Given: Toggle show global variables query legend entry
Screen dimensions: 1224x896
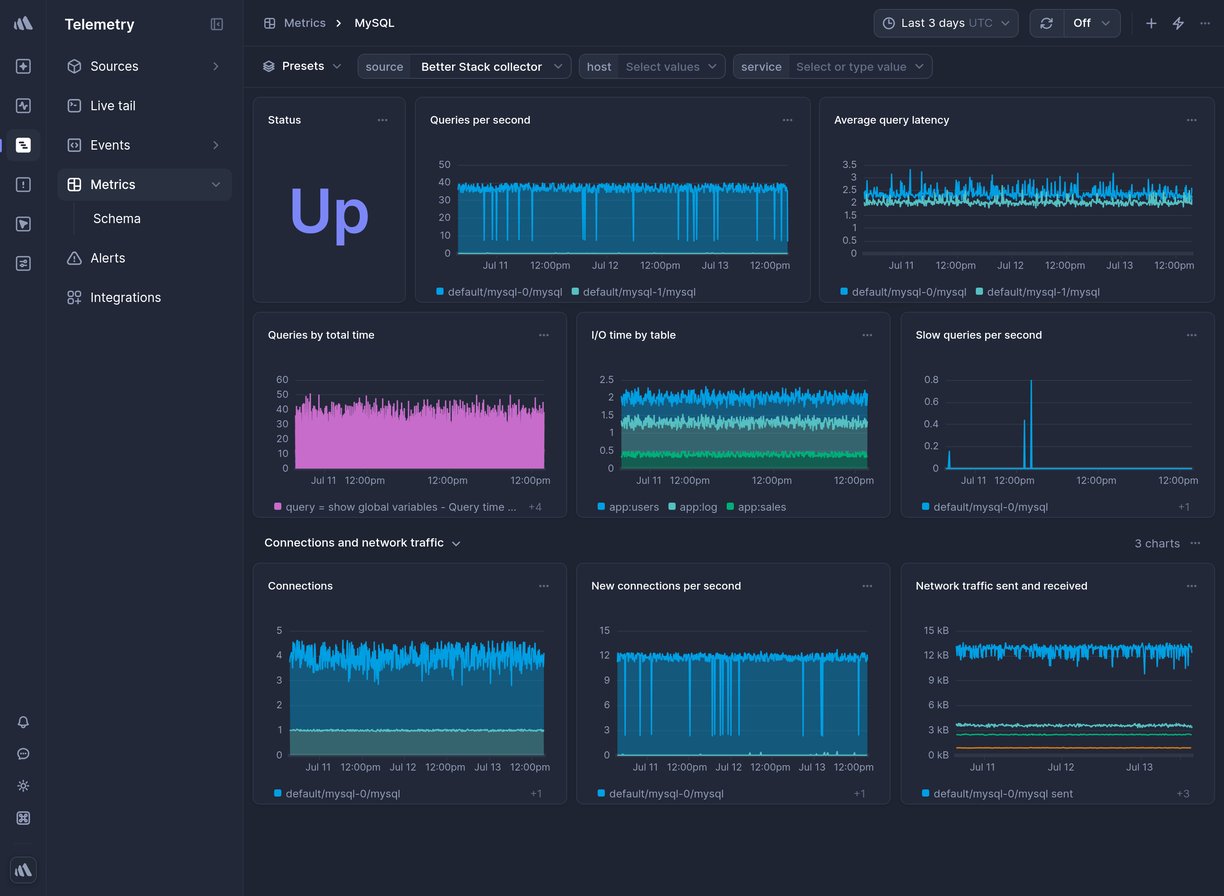Looking at the screenshot, I should (x=395, y=507).
